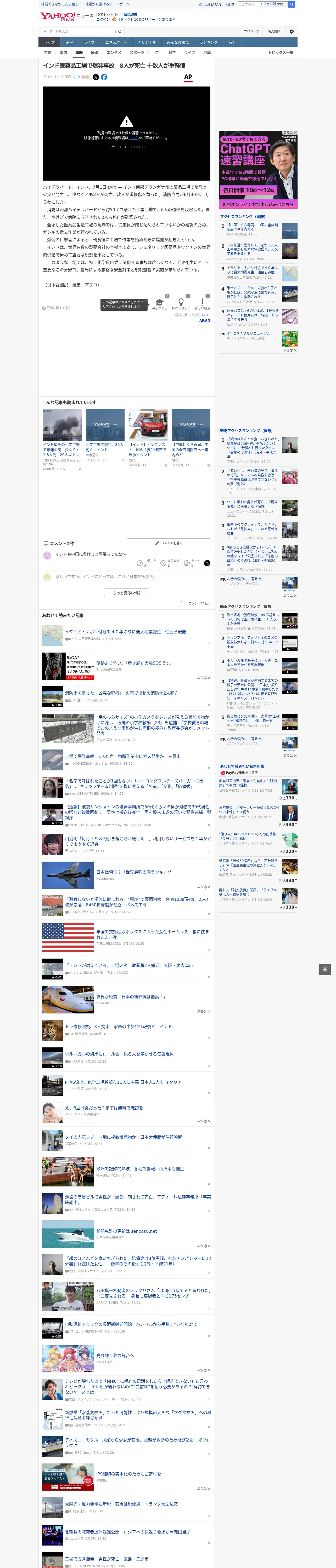Click the ログイン link

(x=103, y=20)
